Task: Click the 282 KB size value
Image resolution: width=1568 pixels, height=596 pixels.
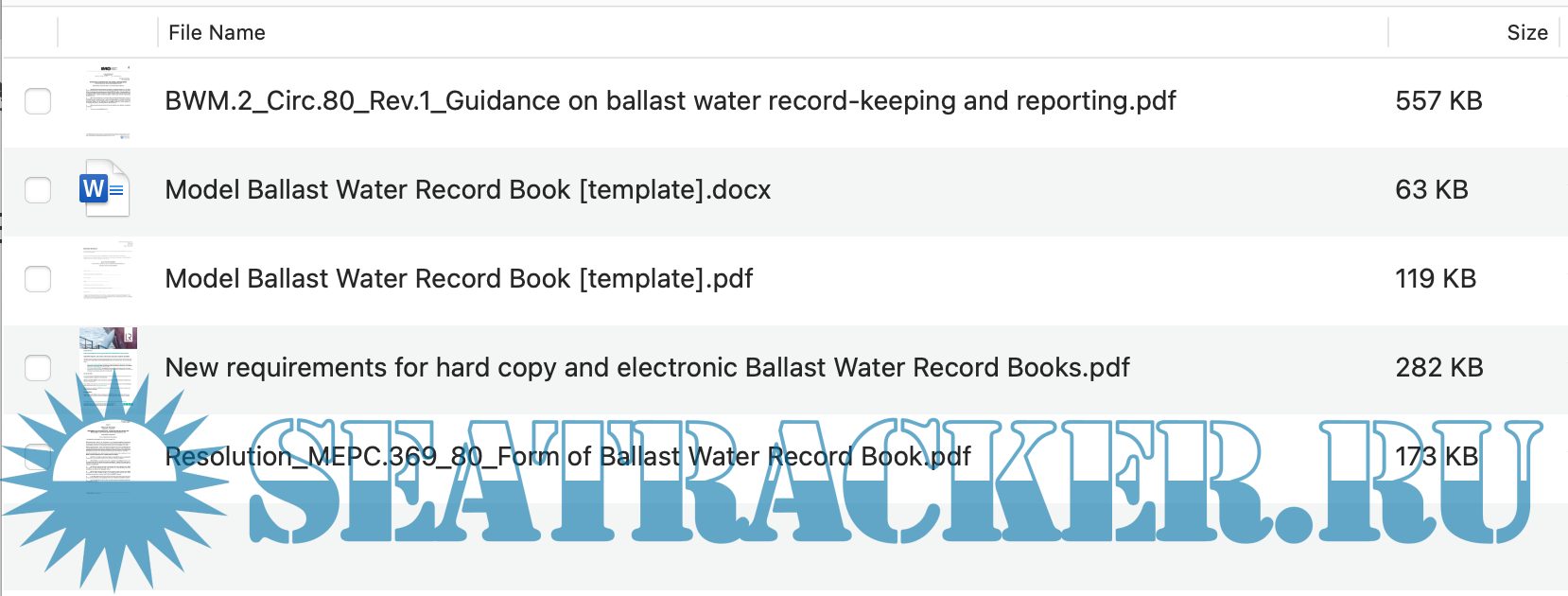Action: tap(1438, 368)
